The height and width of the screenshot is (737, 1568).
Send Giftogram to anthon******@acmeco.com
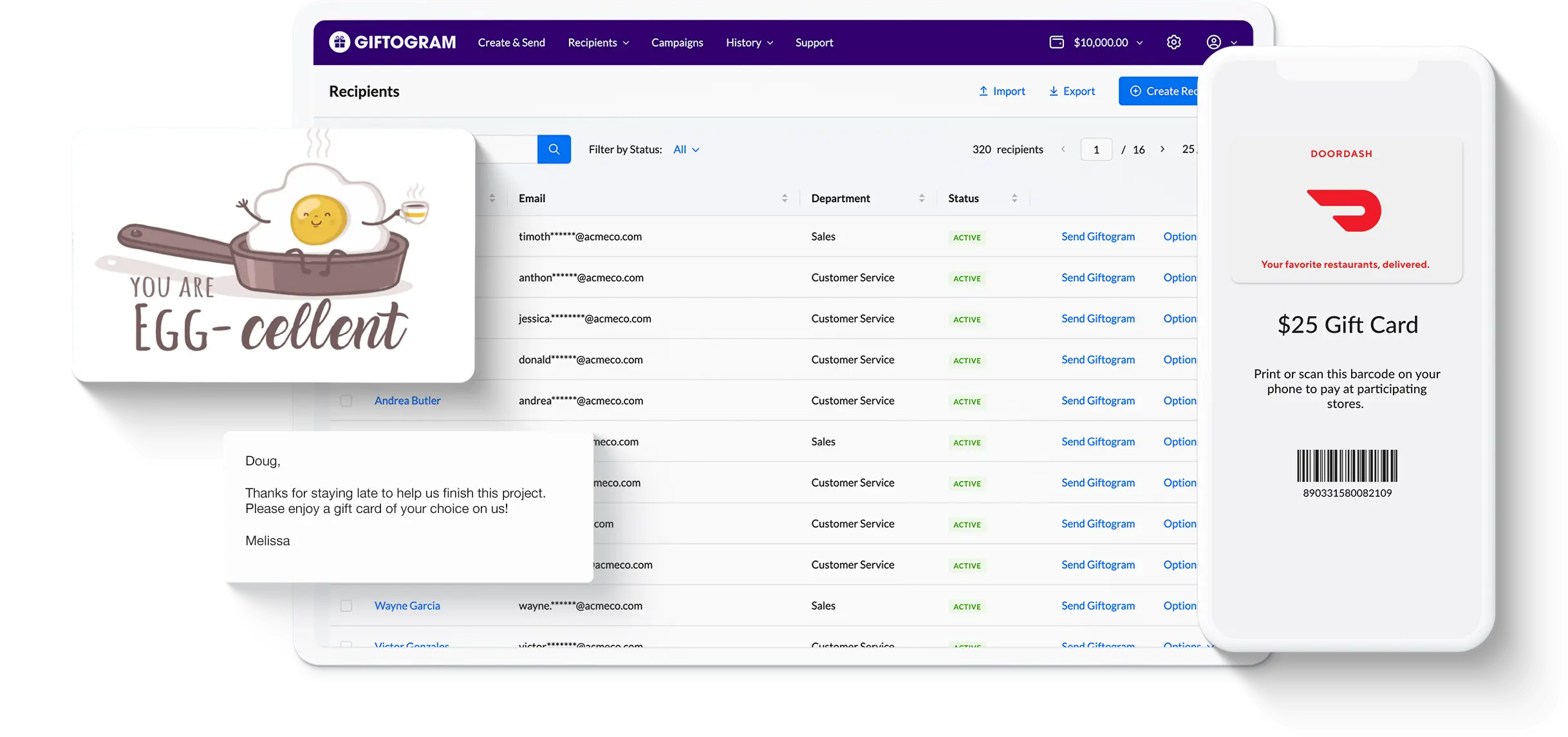point(1098,277)
